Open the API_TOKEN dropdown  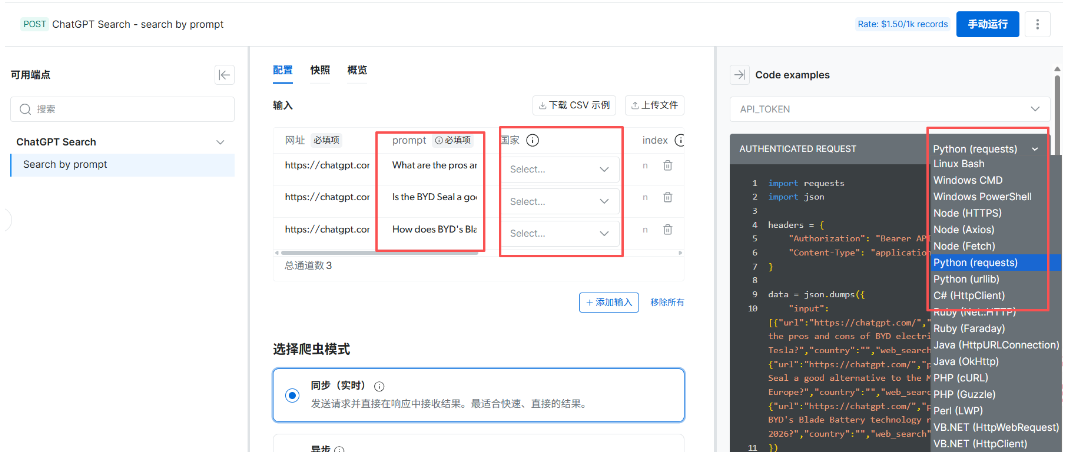pos(890,109)
